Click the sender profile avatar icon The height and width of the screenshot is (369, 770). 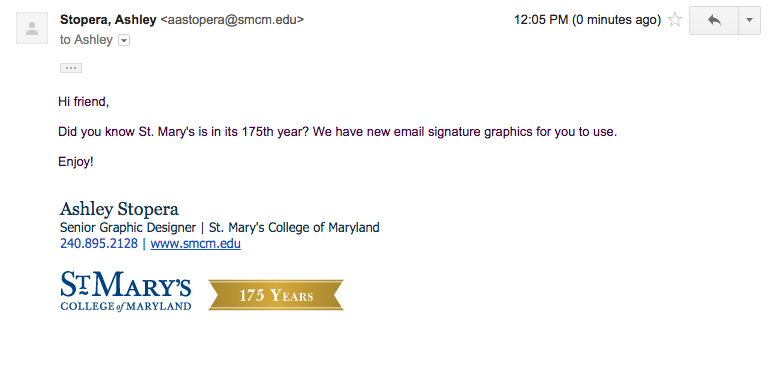32,28
